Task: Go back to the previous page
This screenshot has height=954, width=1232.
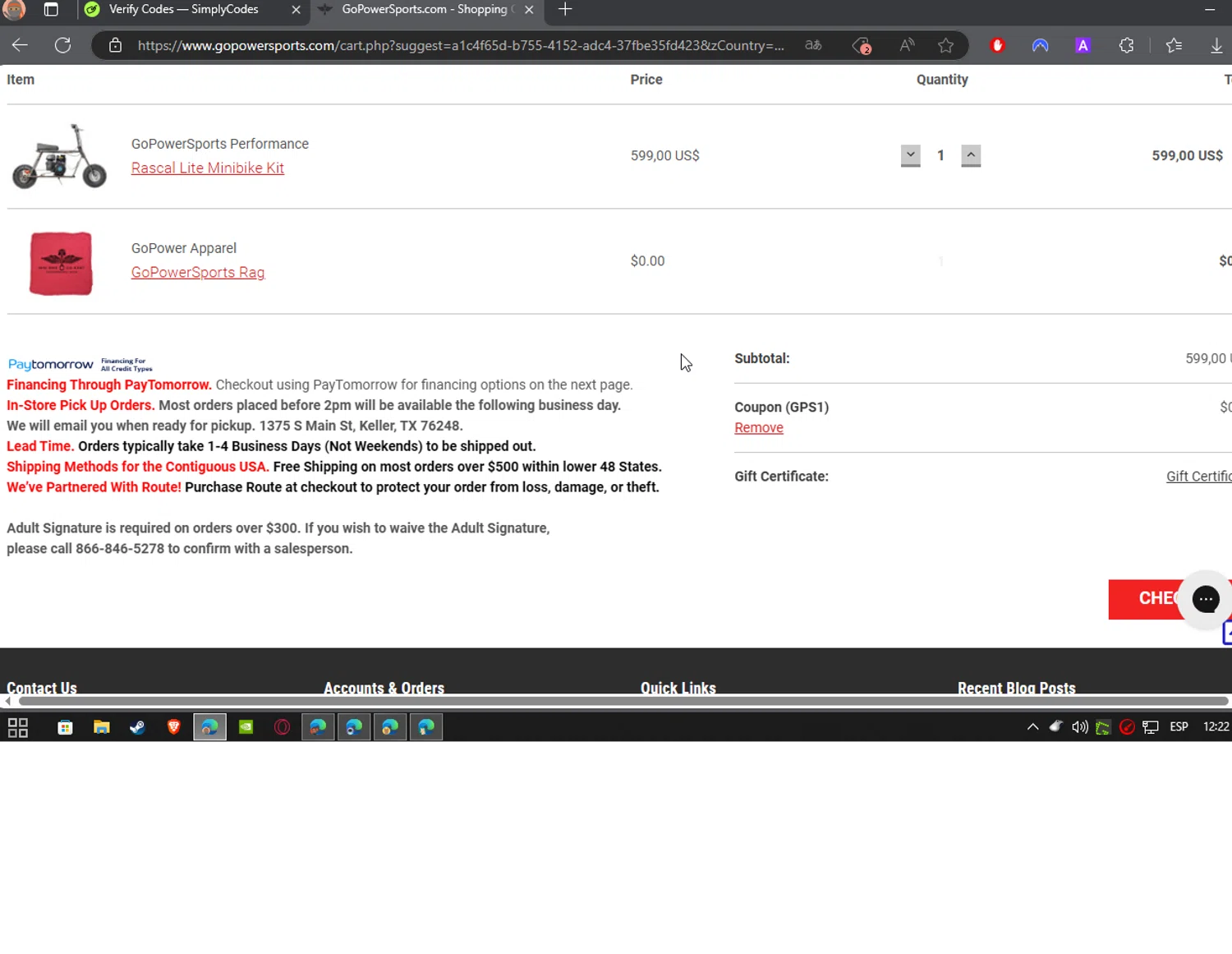Action: pyautogui.click(x=20, y=45)
